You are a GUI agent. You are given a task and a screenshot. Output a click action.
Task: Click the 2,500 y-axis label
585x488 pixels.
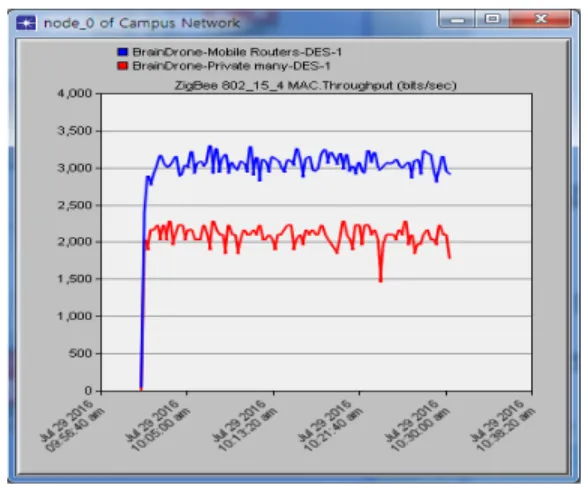point(75,205)
